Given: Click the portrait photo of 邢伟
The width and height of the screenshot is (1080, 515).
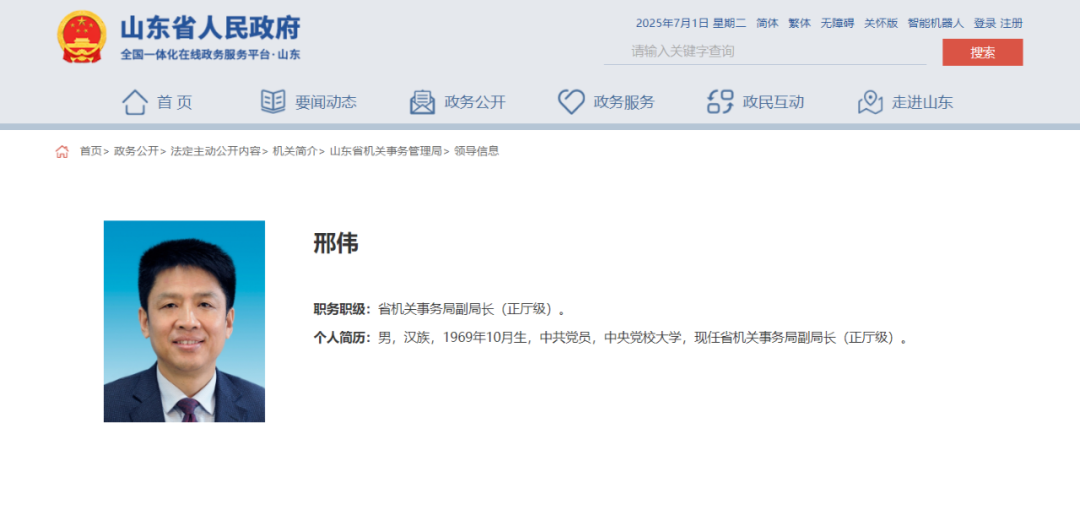Looking at the screenshot, I should [x=184, y=321].
